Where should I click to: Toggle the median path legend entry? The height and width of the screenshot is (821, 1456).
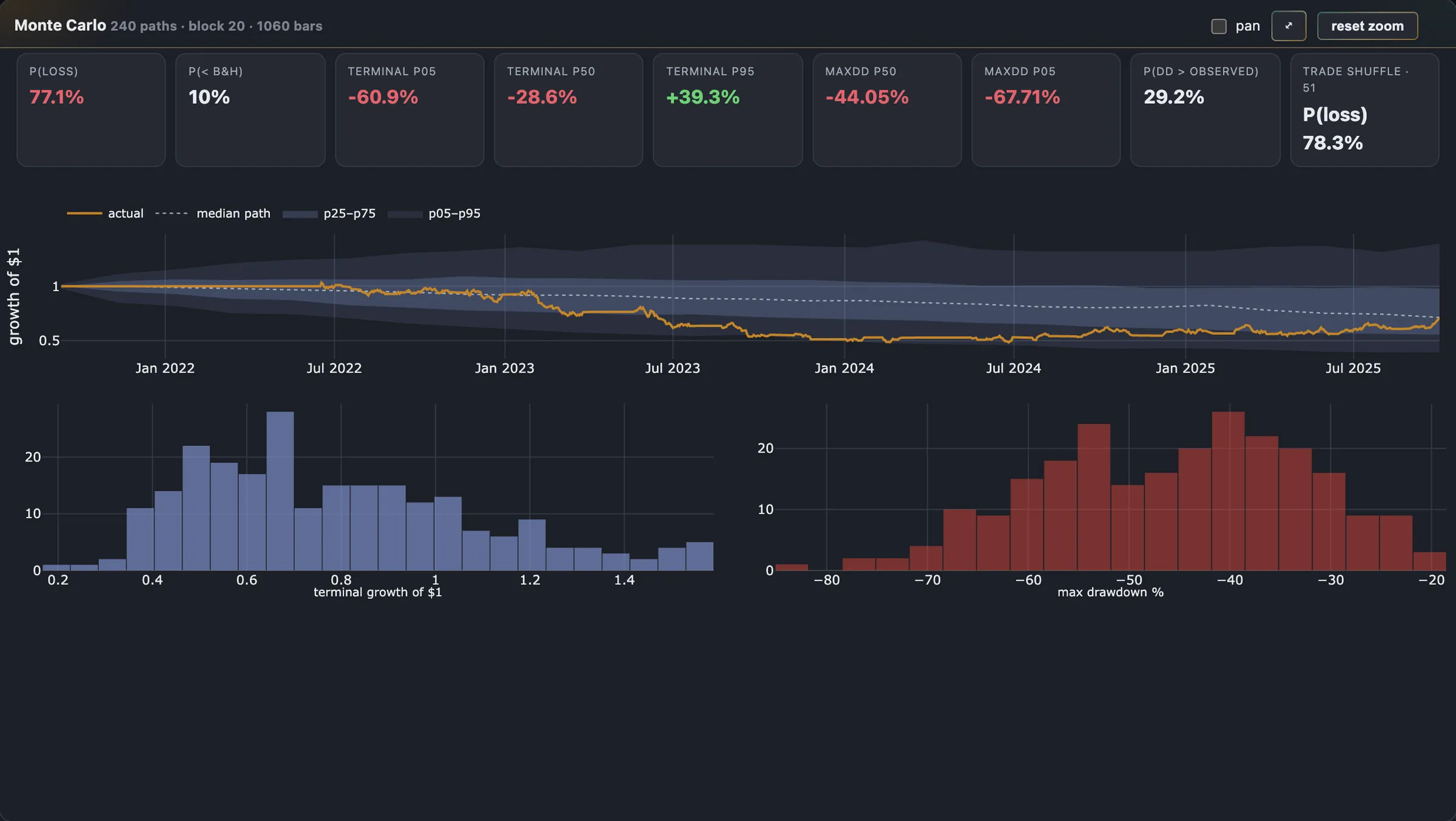point(213,214)
